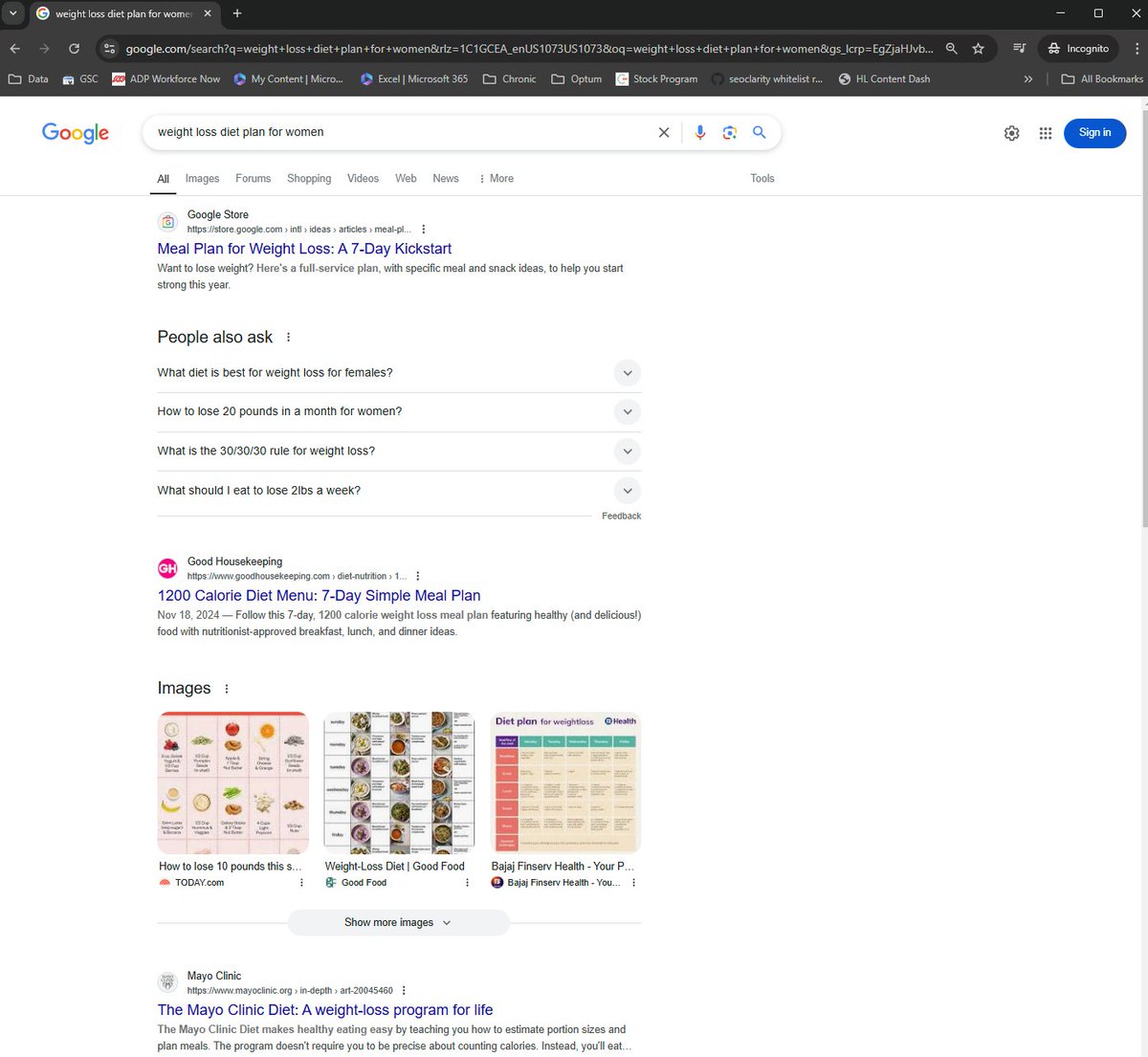Open Chrome three-dot menu
This screenshot has width=1148, height=1057.
click(1136, 48)
